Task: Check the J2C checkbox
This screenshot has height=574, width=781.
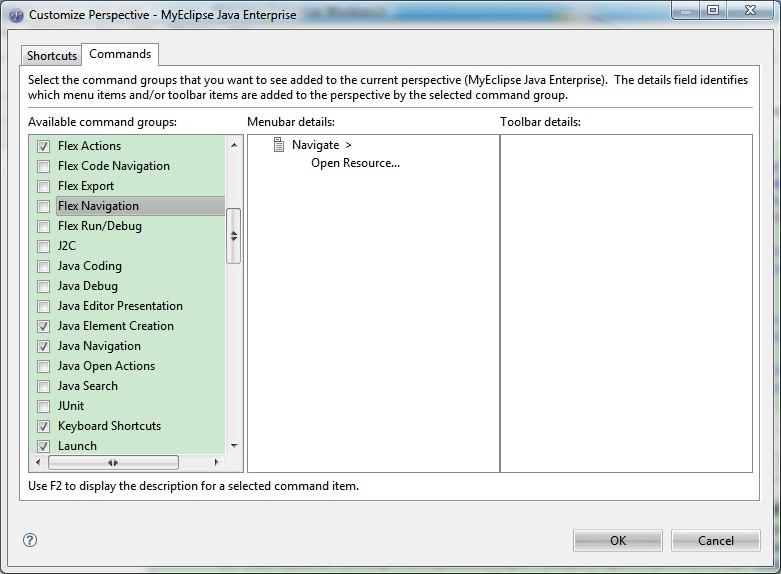Action: point(43,246)
